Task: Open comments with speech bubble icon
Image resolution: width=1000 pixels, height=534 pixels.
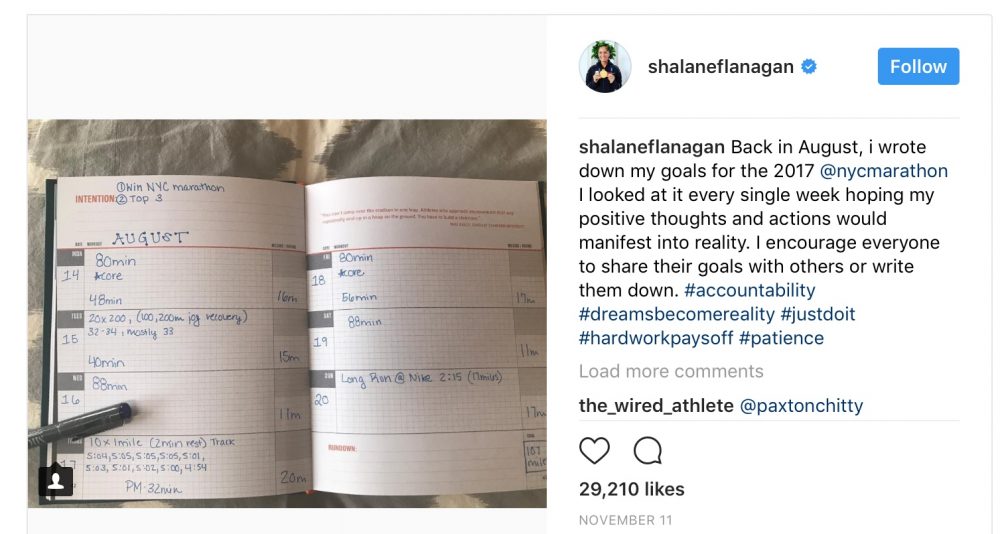Action: (647, 450)
